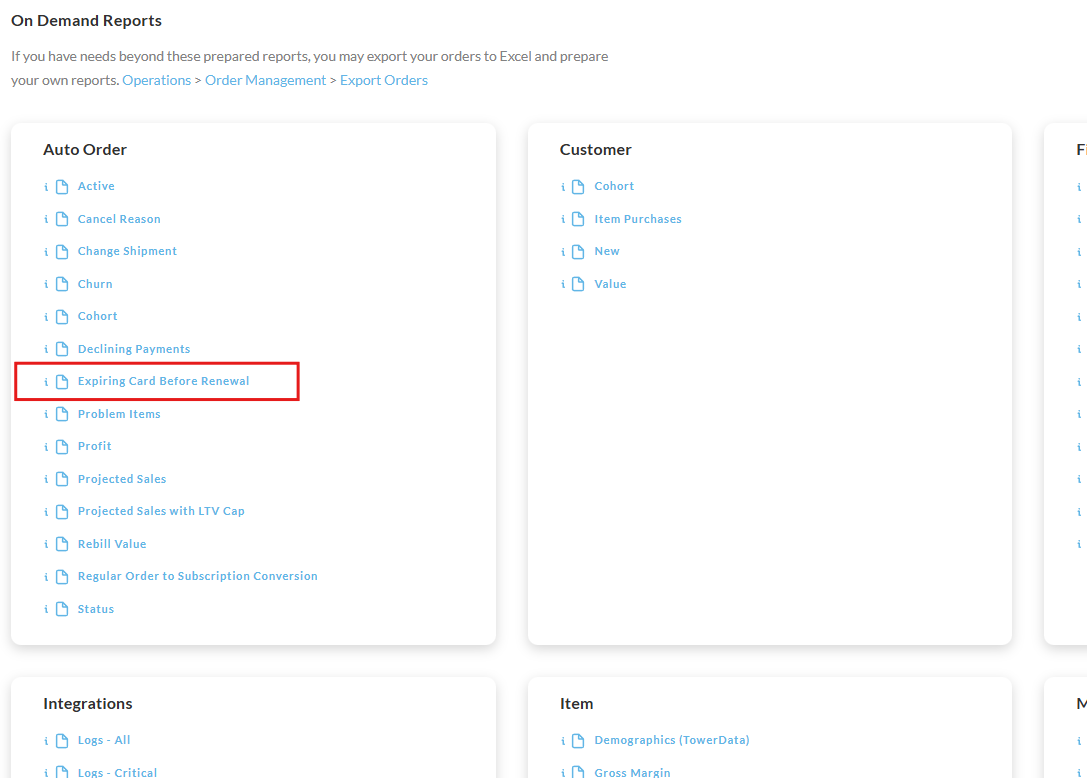Open the New customer report
Screen dimensions: 1087x778
pos(607,251)
